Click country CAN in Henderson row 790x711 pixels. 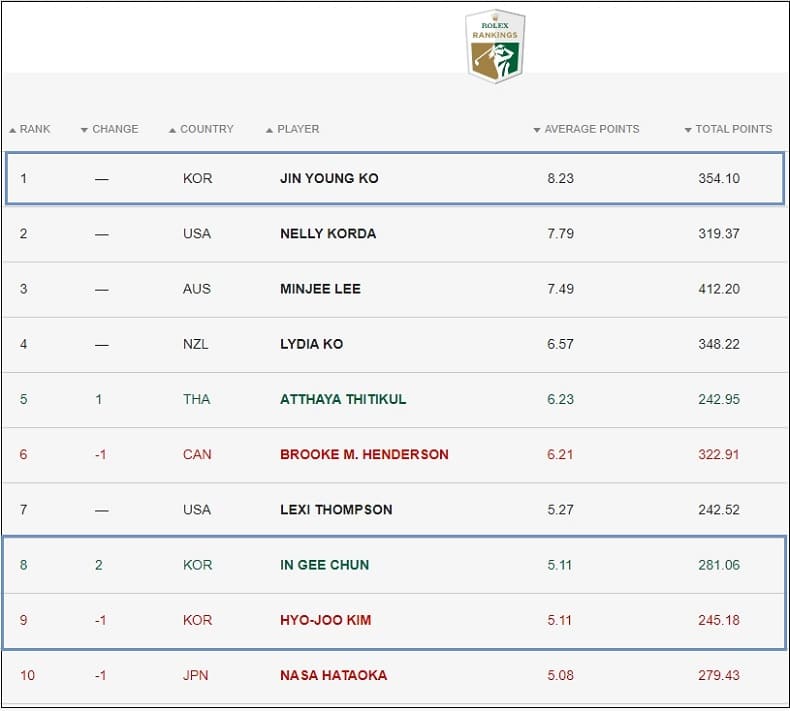point(197,455)
